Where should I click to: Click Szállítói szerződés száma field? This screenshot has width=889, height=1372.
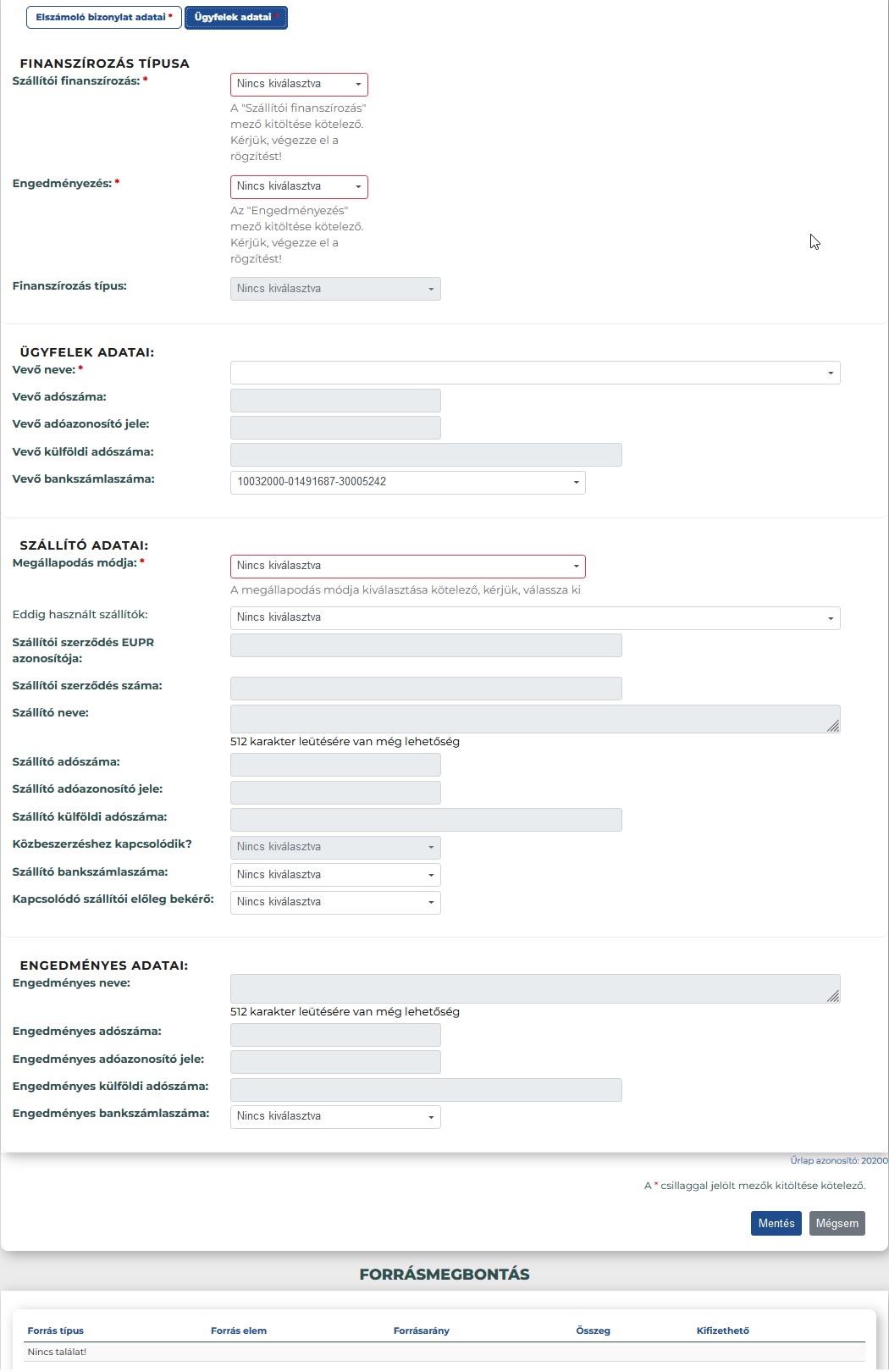pyautogui.click(x=426, y=689)
